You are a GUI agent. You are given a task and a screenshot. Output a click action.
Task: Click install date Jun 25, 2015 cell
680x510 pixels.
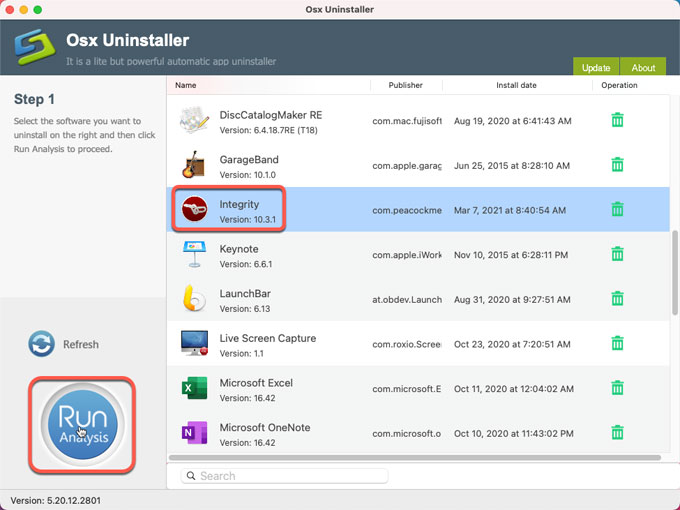tap(512, 166)
